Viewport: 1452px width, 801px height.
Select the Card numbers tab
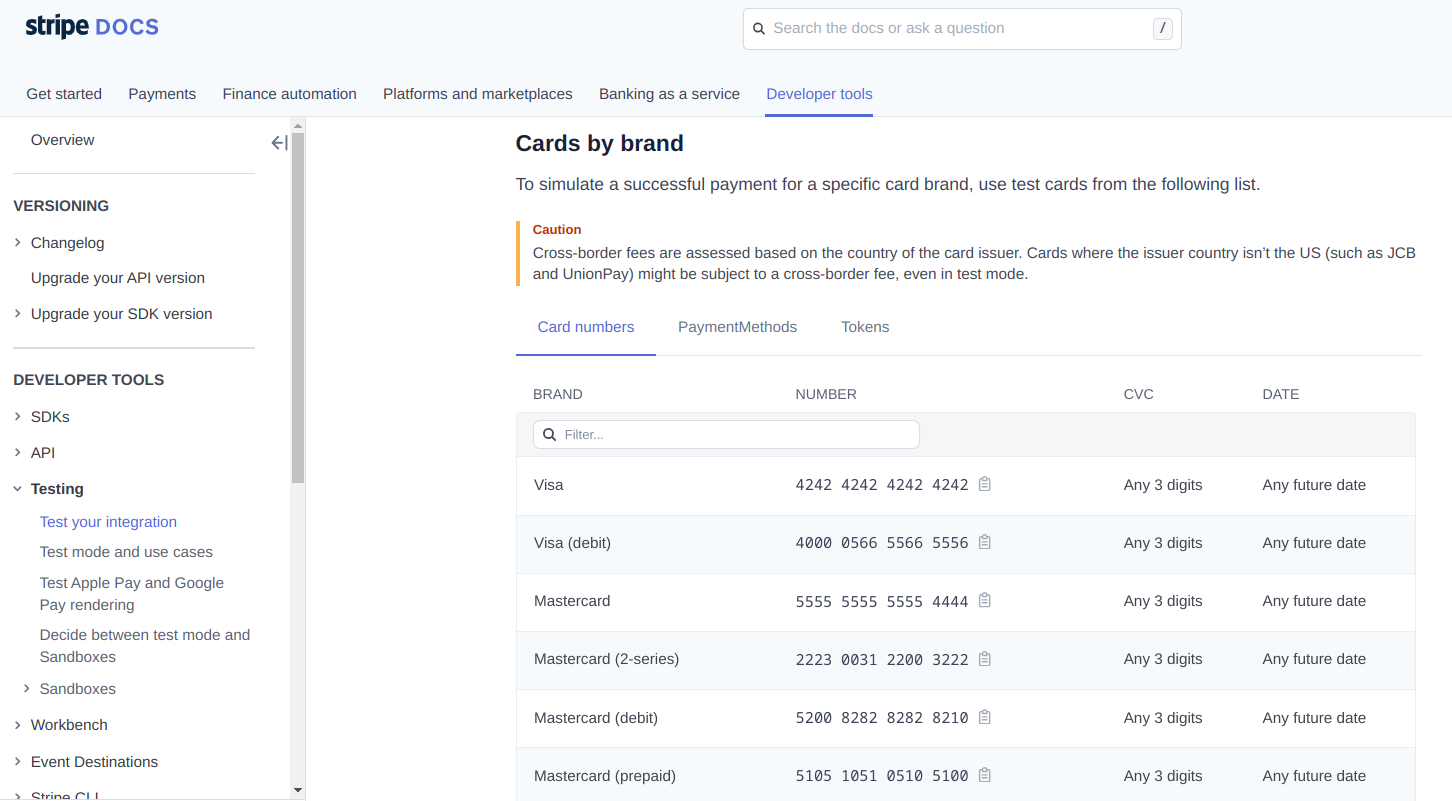coord(586,327)
